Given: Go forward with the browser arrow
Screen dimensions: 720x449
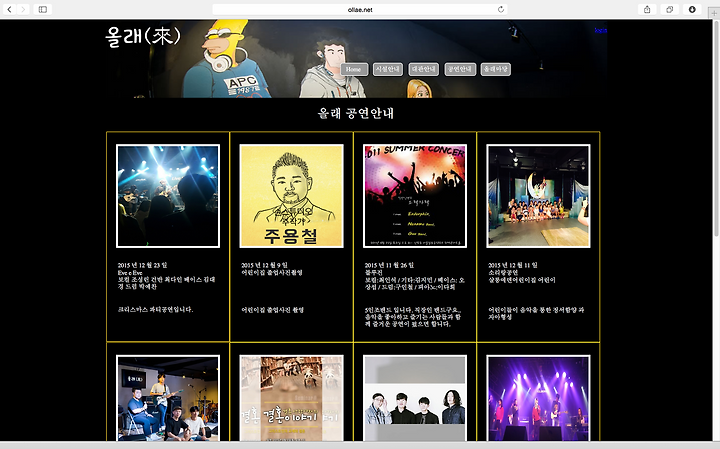Looking at the screenshot, I should (23, 9).
